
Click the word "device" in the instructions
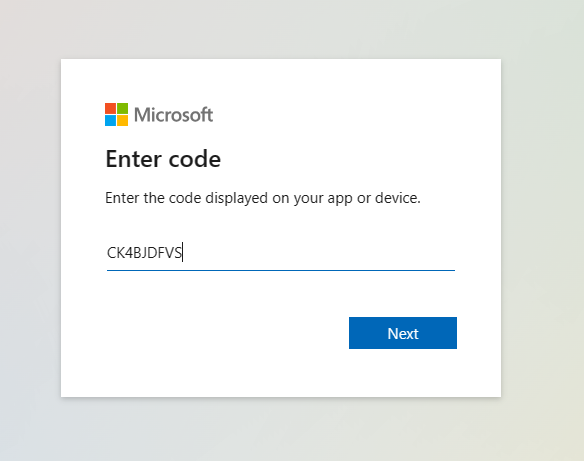click(398, 198)
